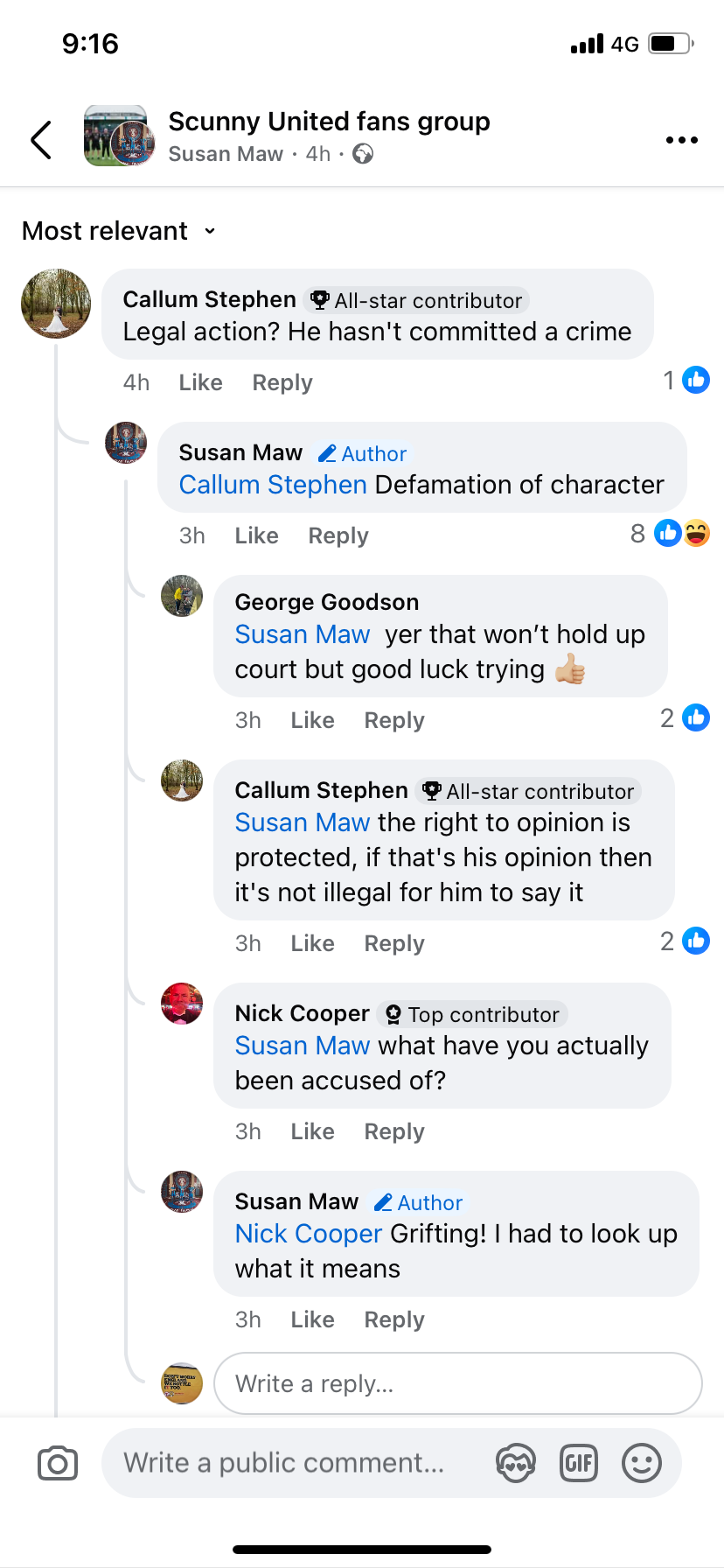Reply to George Goodson's comment
This screenshot has width=724, height=1568.
tap(394, 720)
